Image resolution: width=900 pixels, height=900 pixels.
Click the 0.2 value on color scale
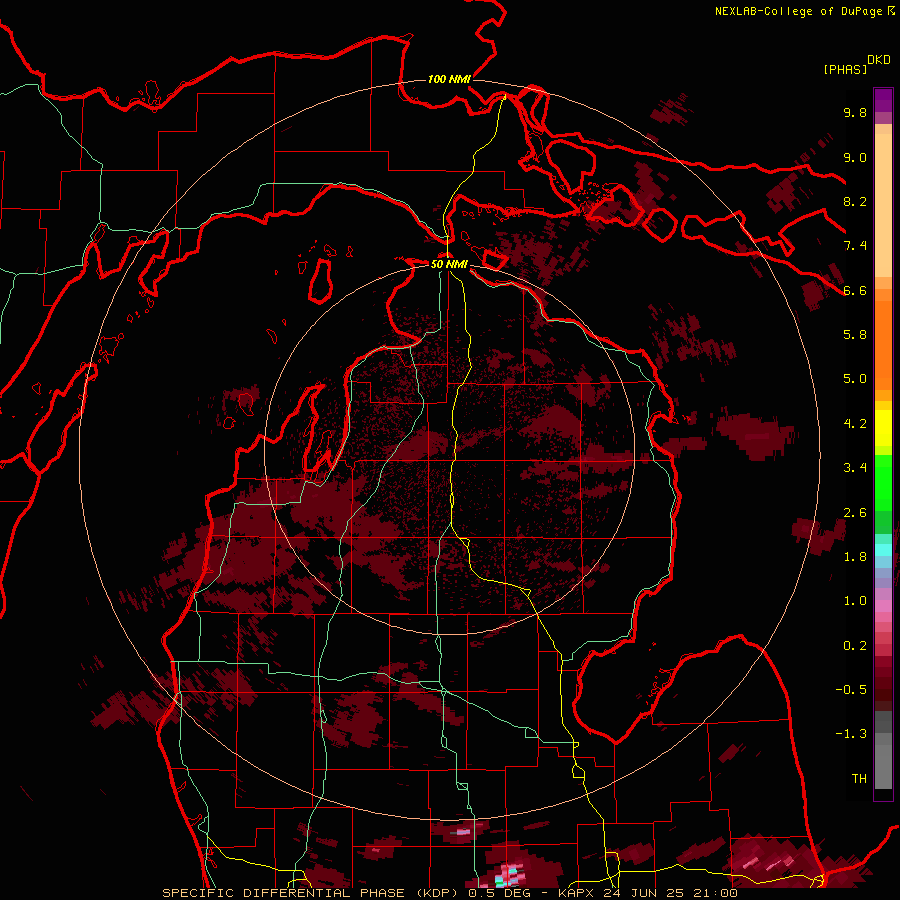(x=855, y=646)
